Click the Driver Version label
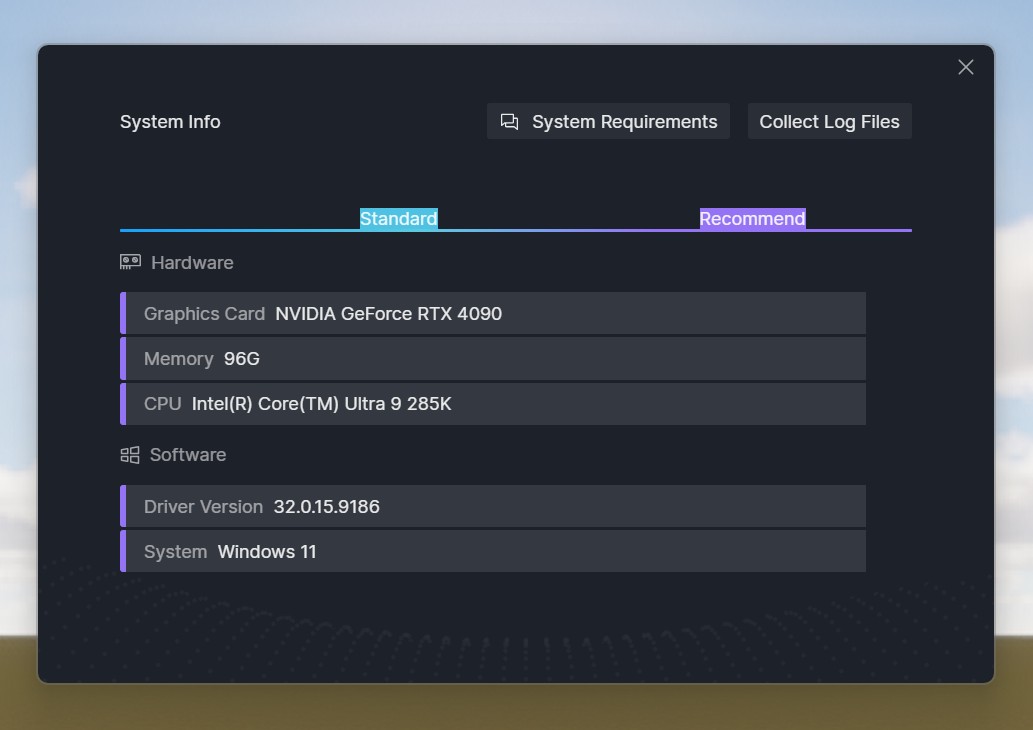Viewport: 1033px width, 730px height. [x=203, y=507]
